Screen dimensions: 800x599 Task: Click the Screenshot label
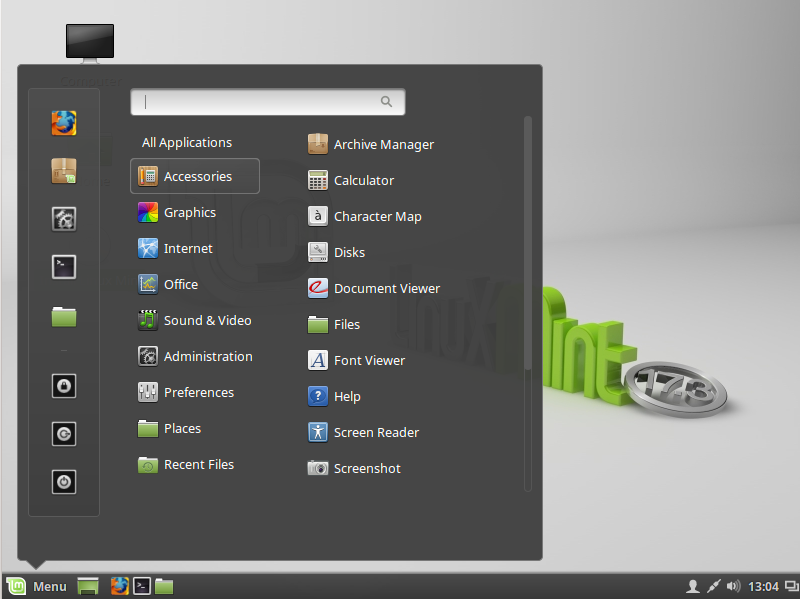[x=367, y=468]
